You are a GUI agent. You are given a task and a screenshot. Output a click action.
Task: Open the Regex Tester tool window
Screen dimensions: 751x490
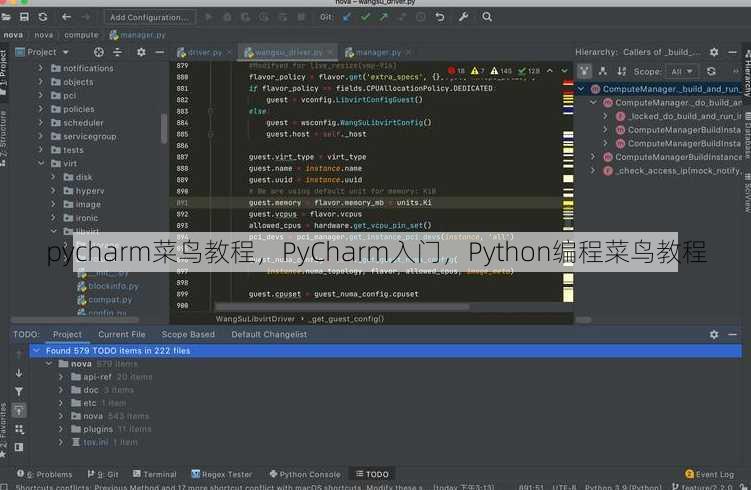click(x=222, y=474)
